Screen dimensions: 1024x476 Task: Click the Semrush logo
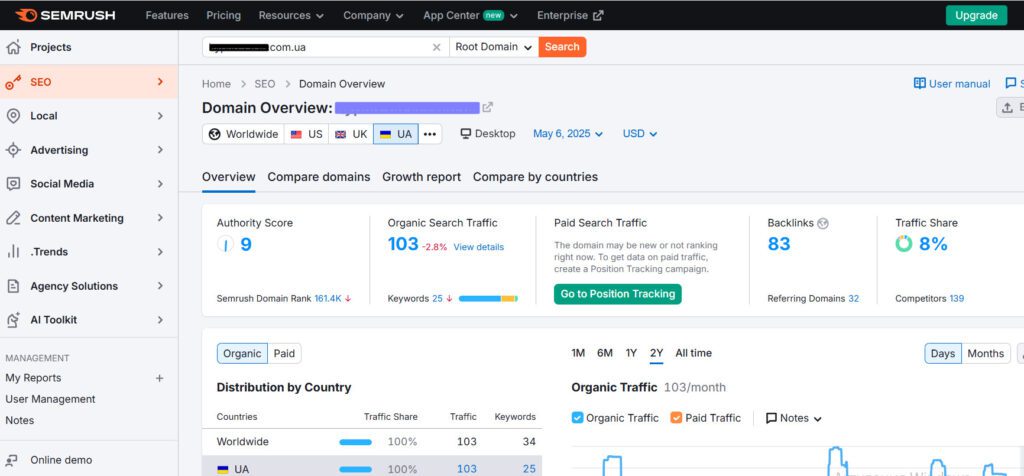(65, 15)
